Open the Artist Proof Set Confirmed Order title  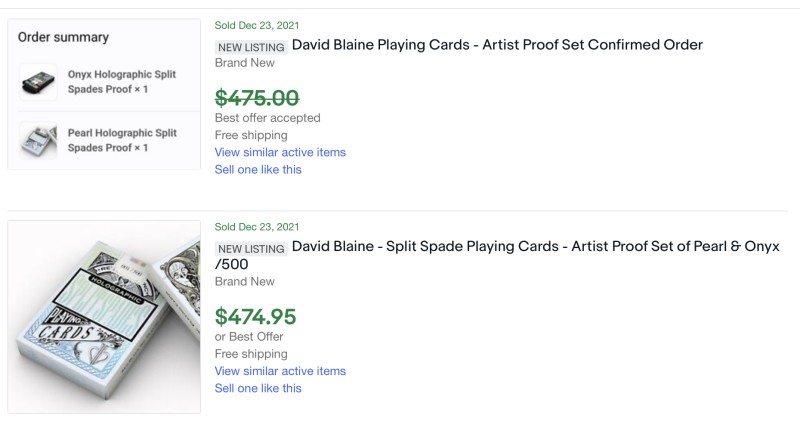pos(497,45)
